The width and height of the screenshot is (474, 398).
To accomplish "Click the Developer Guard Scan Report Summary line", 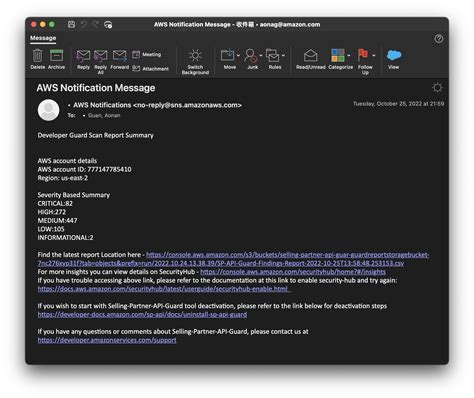I will 96,135.
